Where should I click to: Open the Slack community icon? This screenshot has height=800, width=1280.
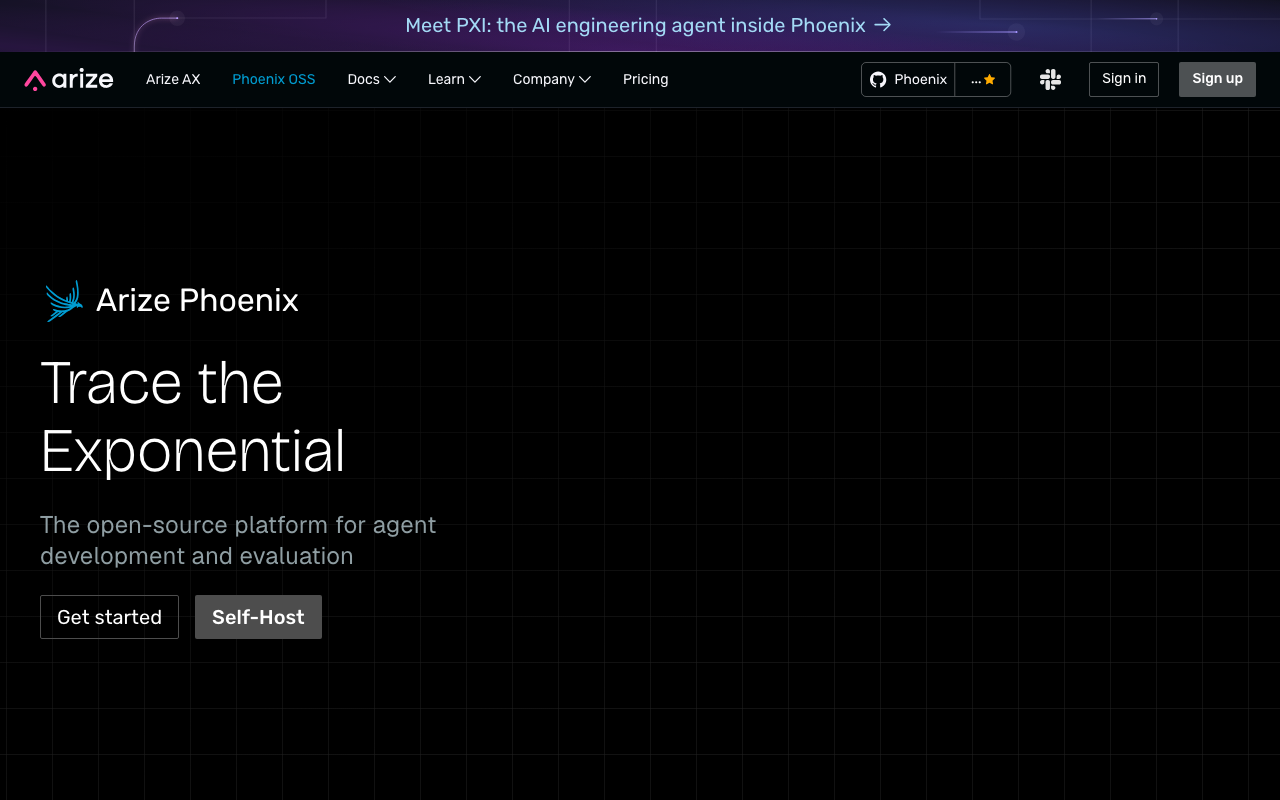[x=1050, y=80]
